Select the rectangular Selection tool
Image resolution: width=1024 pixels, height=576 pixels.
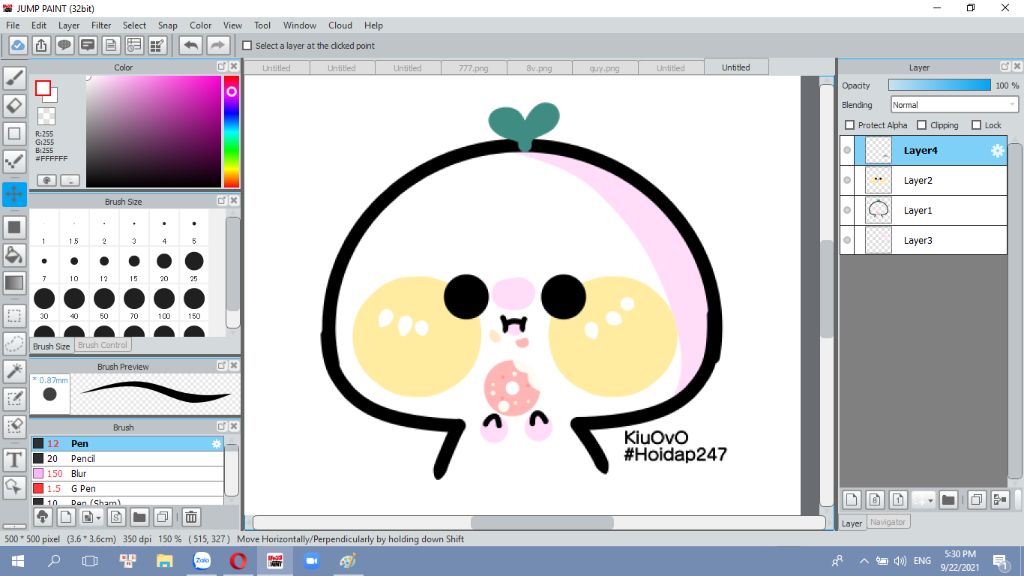(14, 316)
